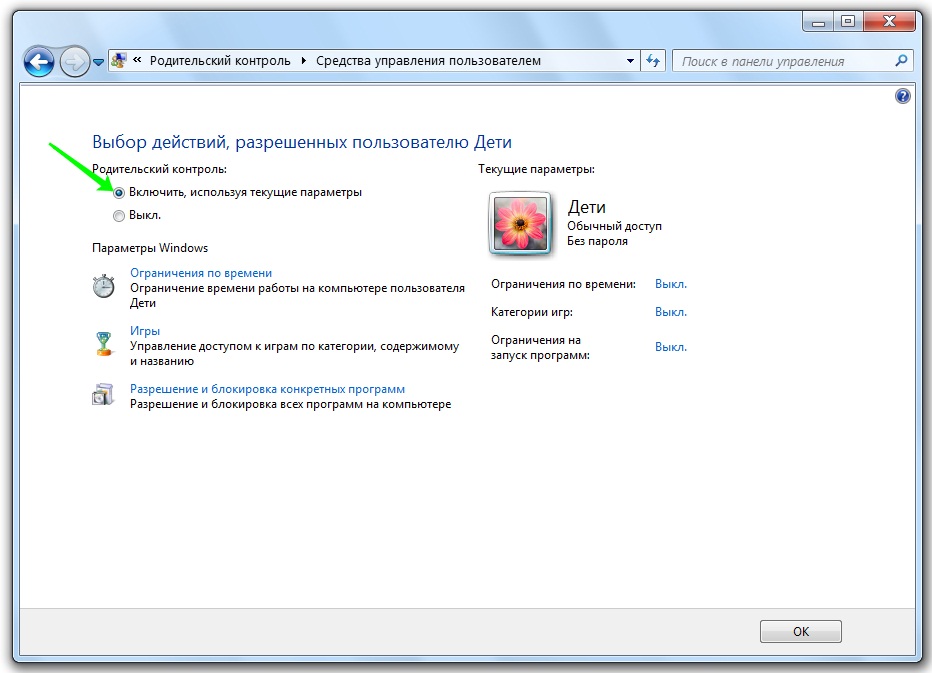Refresh the page with the refresh icon
This screenshot has width=932, height=673.
tap(653, 61)
